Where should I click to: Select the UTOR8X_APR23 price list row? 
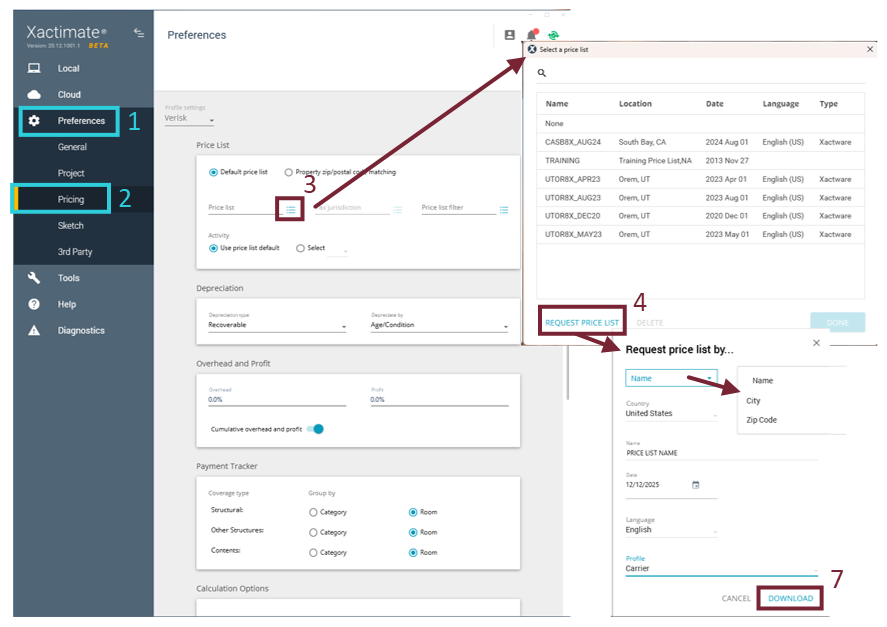point(700,179)
